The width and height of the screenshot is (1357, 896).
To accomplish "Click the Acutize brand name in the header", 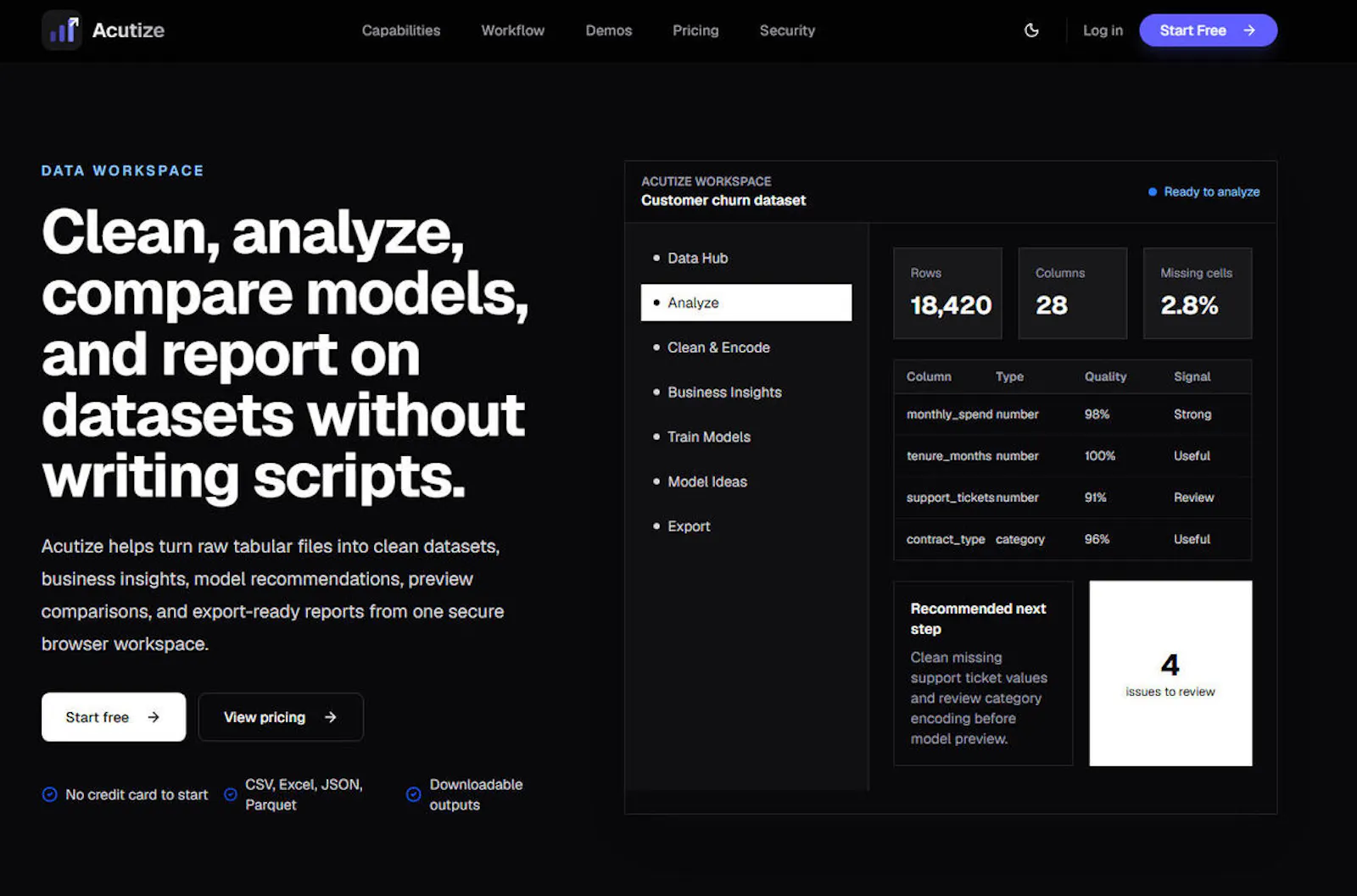I will coord(128,31).
